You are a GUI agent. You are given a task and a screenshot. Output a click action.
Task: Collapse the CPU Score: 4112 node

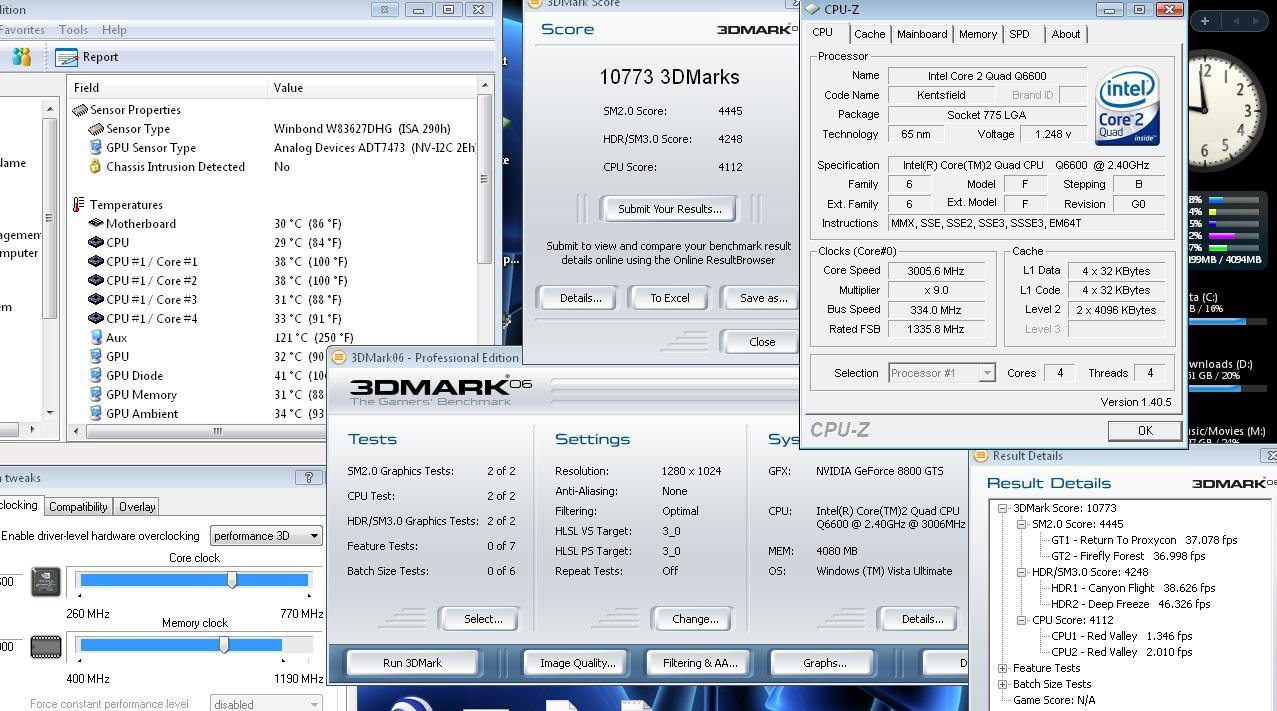[x=1022, y=620]
